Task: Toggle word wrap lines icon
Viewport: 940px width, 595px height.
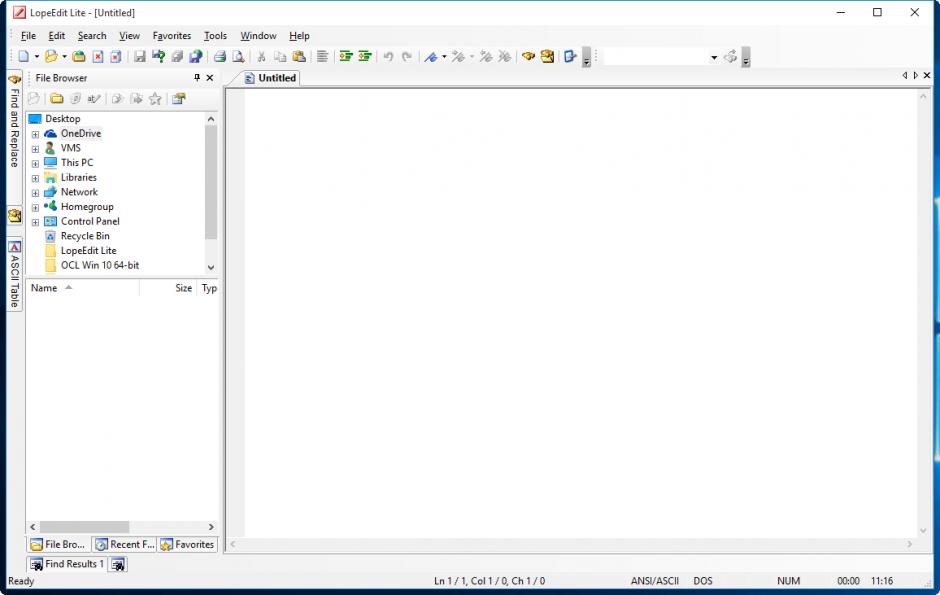Action: (323, 56)
